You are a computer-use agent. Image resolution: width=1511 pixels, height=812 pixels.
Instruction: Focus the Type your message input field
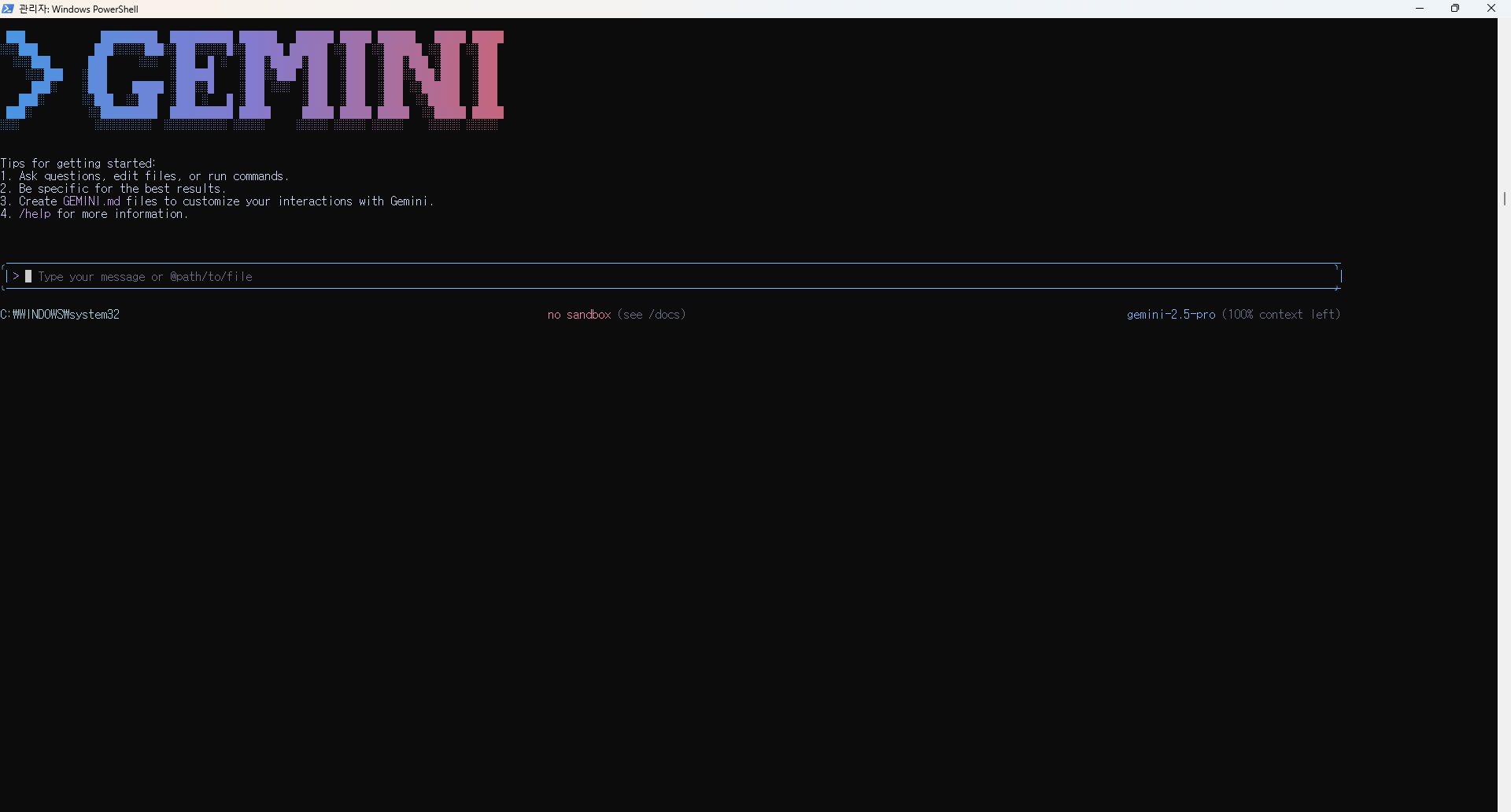146,276
